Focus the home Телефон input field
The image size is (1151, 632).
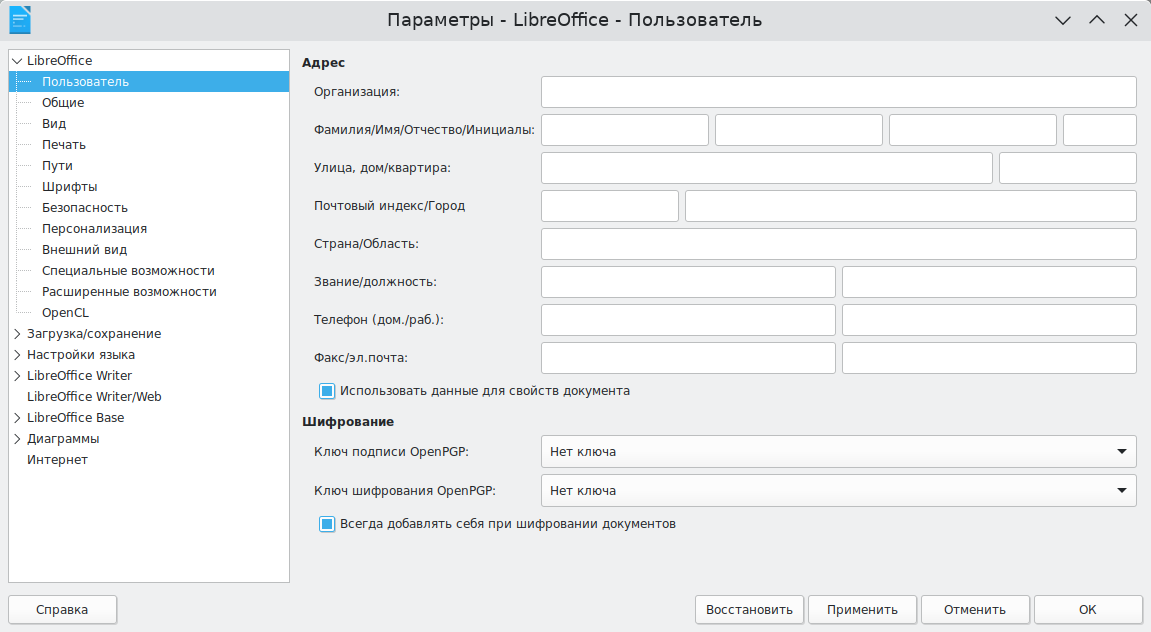(688, 320)
